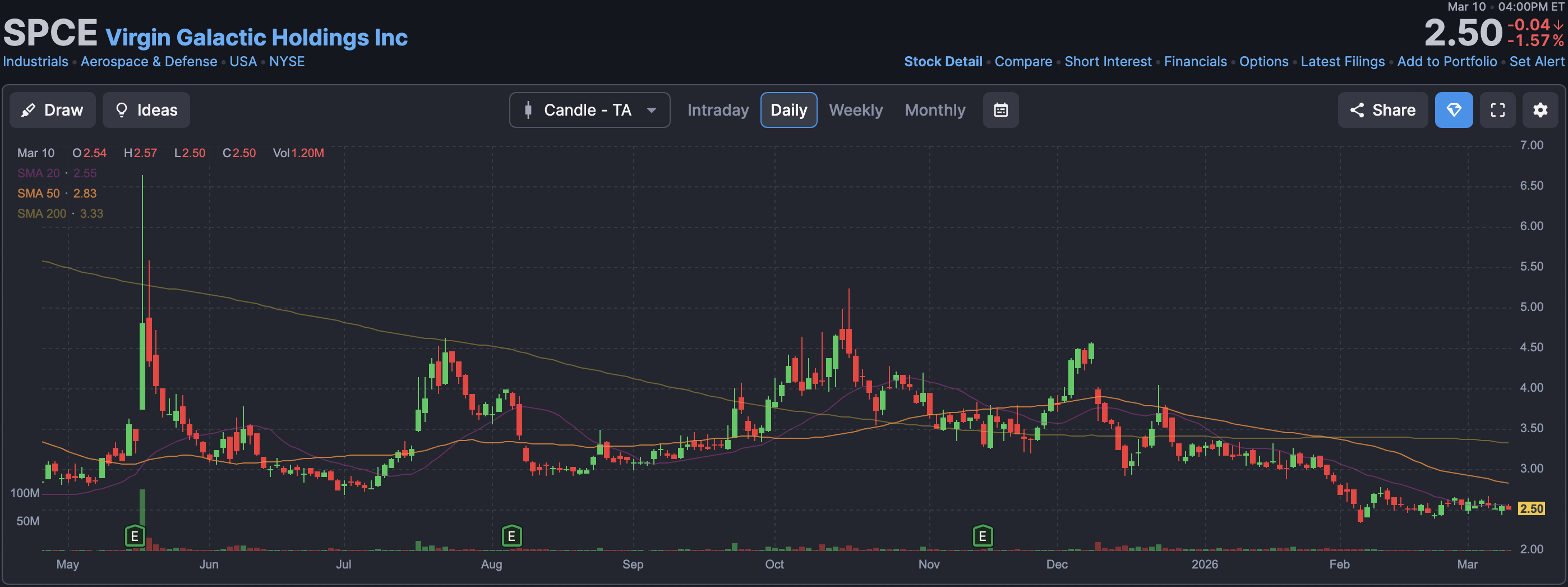Click the SPCE ticker symbol
1568x587 pixels.
(50, 33)
